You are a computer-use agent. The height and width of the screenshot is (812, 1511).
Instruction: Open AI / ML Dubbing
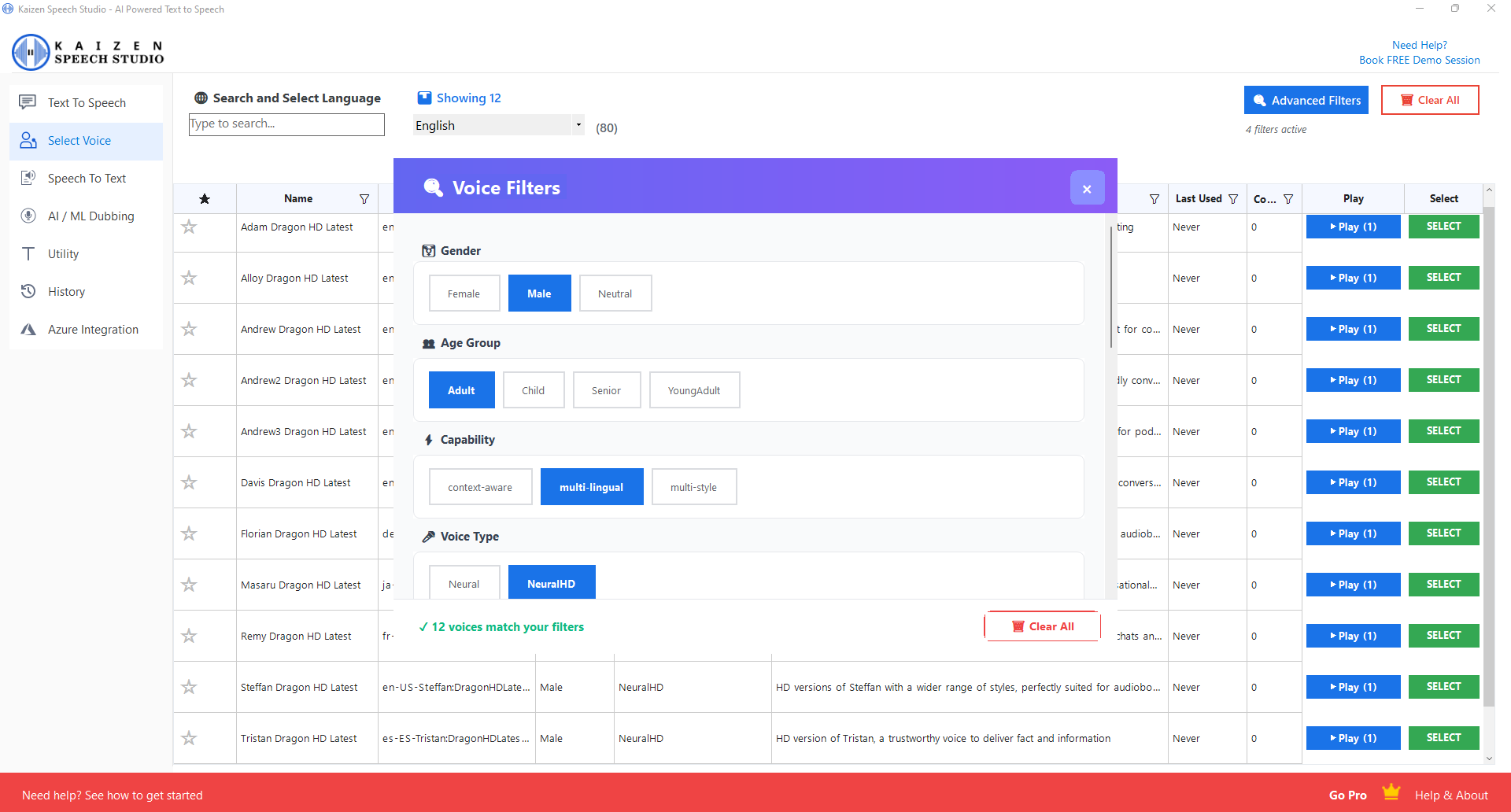click(90, 216)
